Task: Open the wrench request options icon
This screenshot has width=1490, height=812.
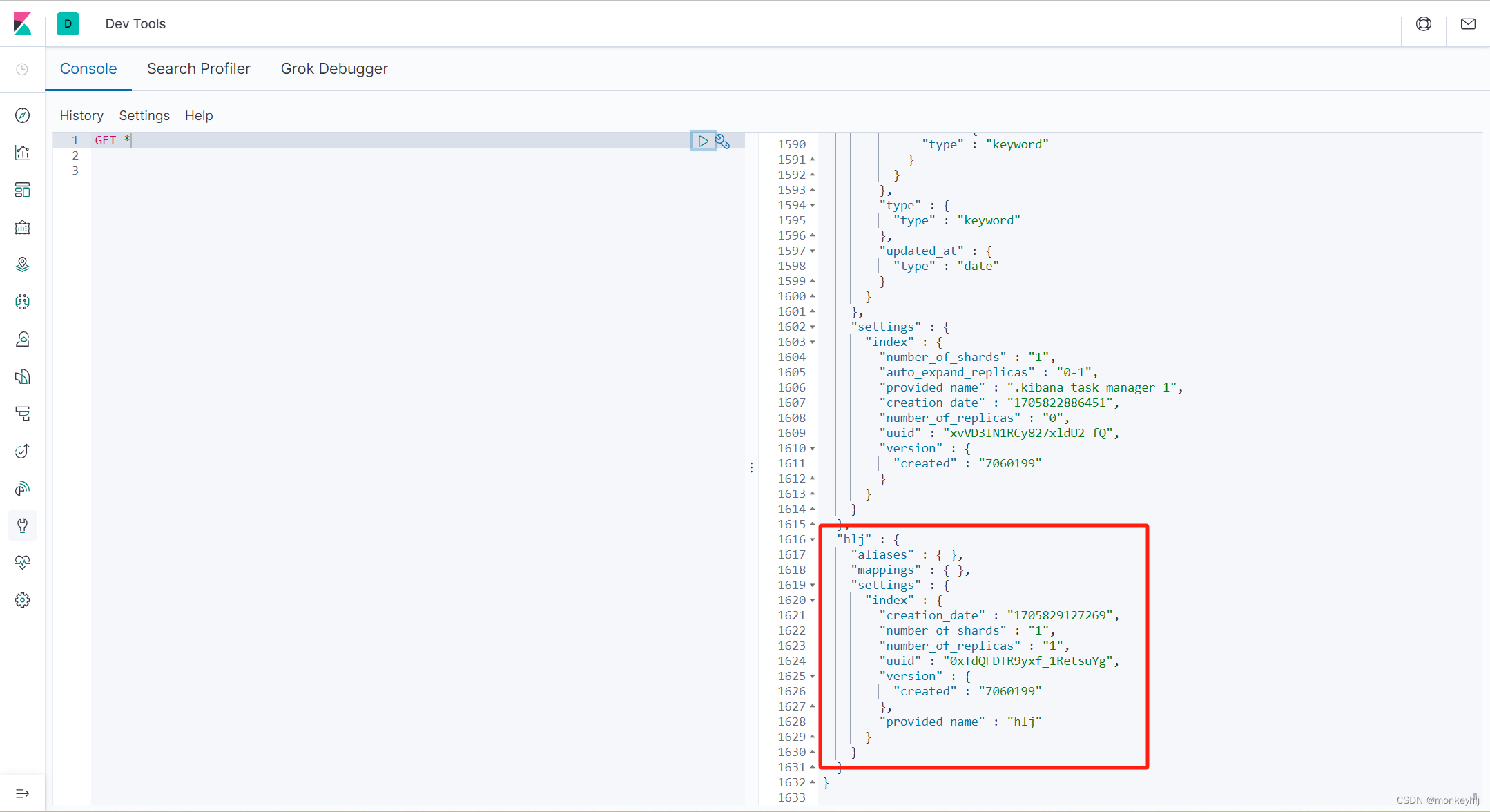Action: coord(722,142)
